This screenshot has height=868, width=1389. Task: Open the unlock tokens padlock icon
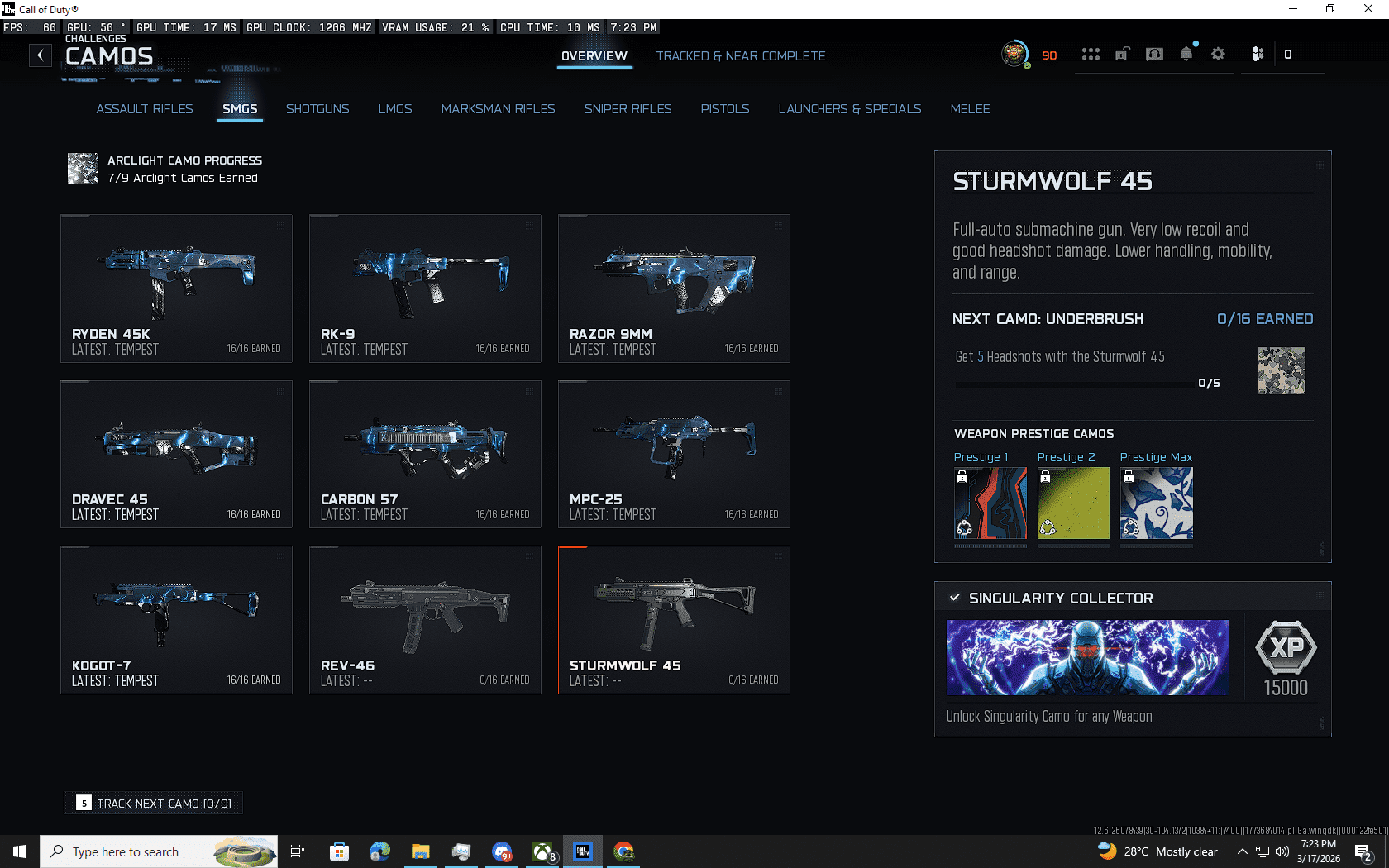coord(1122,55)
